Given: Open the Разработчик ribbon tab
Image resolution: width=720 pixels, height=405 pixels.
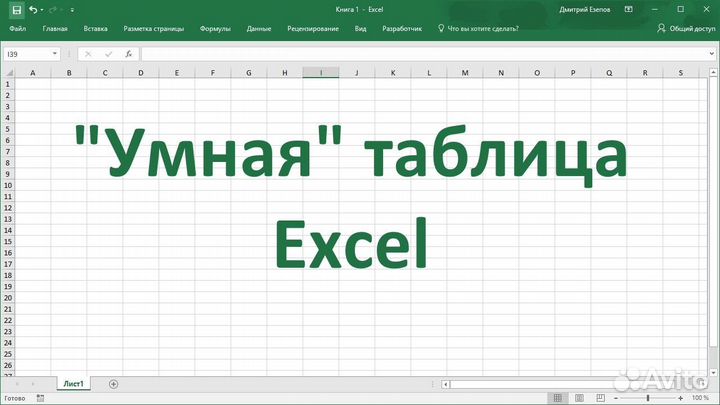Looking at the screenshot, I should [x=402, y=28].
